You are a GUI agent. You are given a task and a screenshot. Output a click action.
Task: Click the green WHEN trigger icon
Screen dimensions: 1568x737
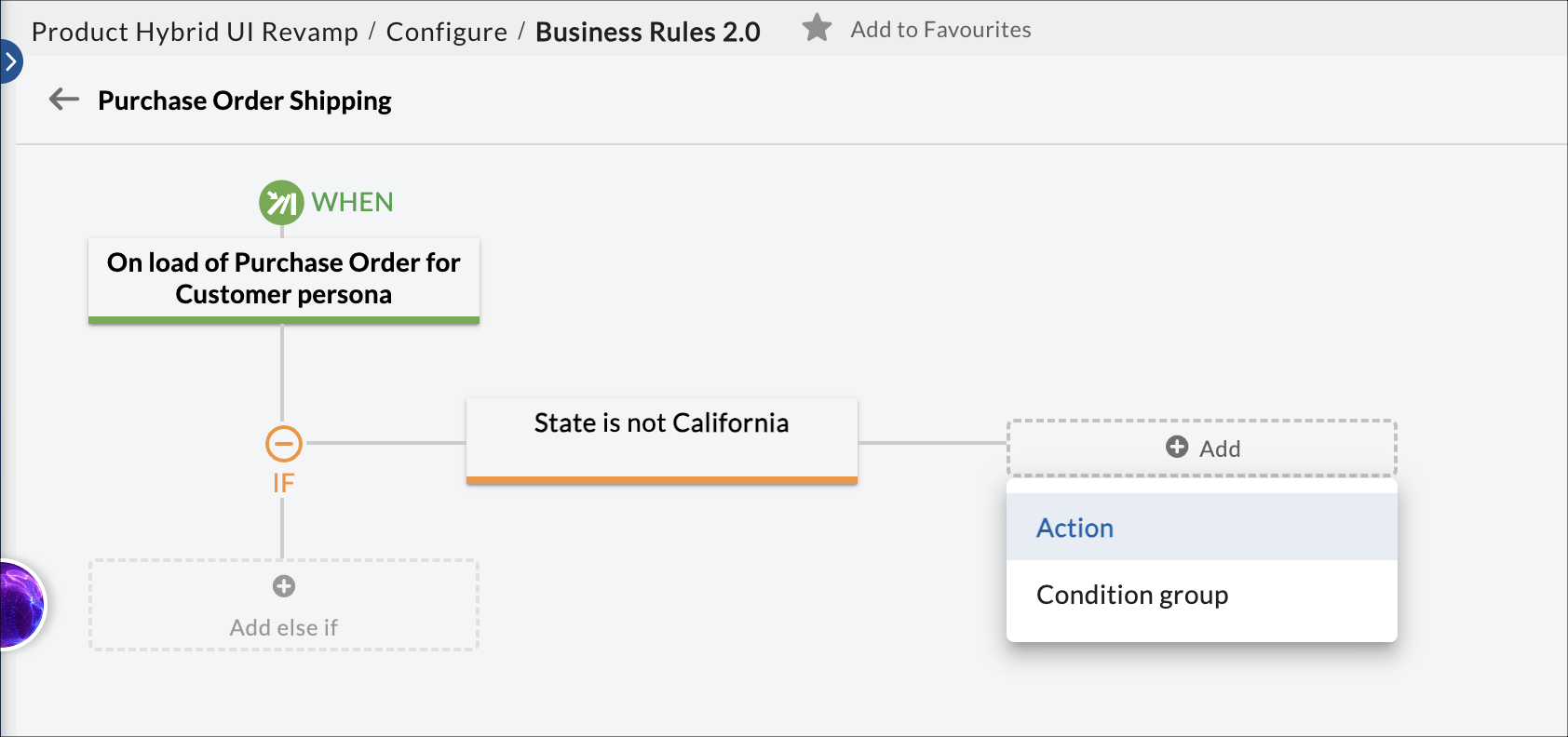[x=281, y=202]
